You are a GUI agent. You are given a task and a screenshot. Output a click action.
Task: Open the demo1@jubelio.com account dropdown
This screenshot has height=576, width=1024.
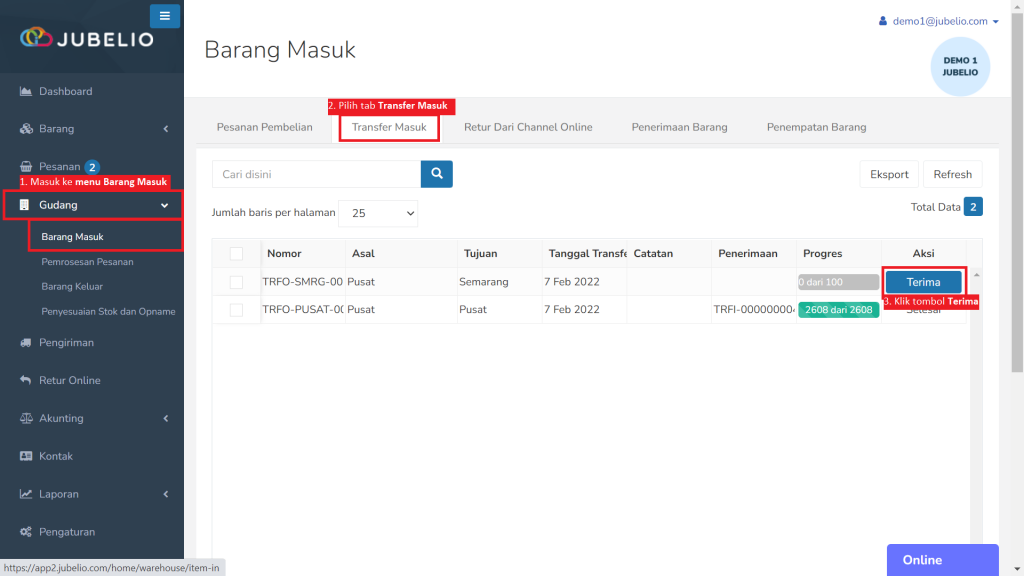click(939, 21)
